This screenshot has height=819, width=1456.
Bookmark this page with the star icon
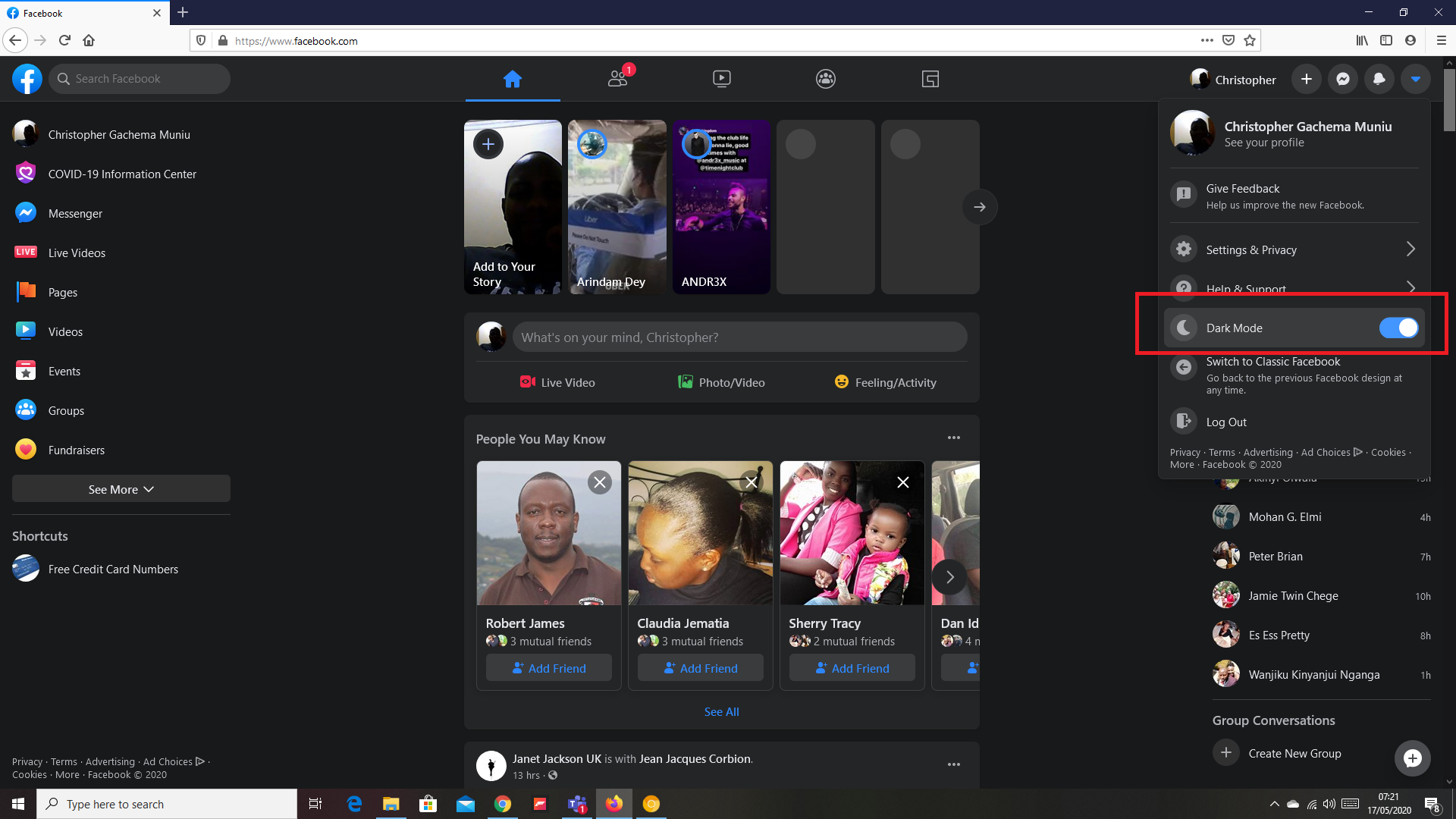1250,40
